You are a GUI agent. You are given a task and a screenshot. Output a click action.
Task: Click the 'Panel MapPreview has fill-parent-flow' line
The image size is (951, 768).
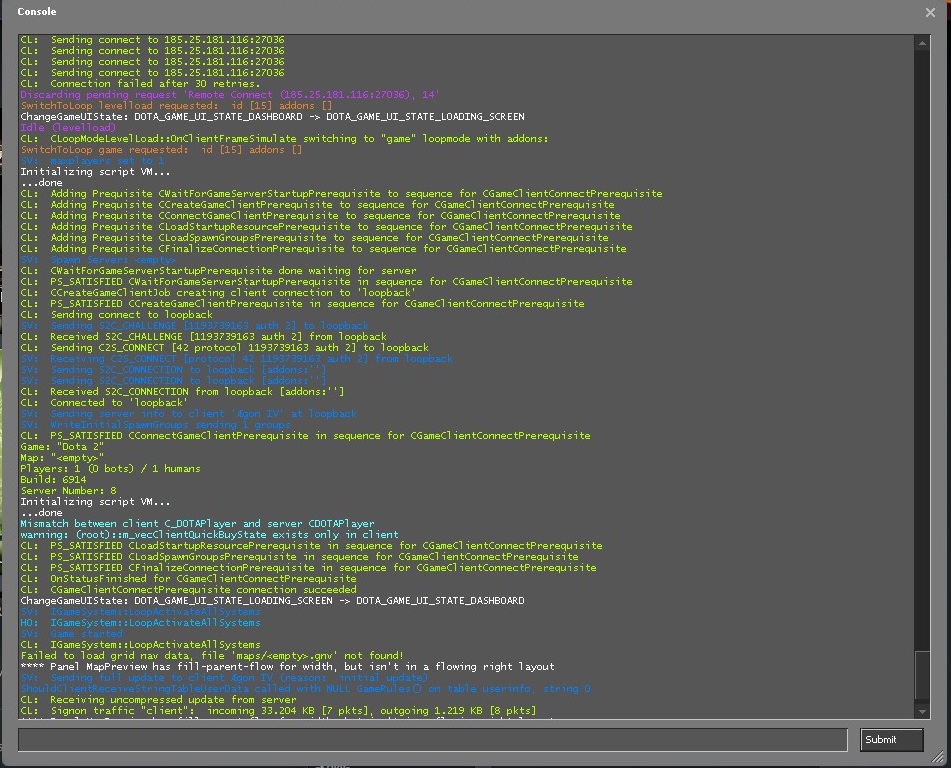click(x=287, y=667)
